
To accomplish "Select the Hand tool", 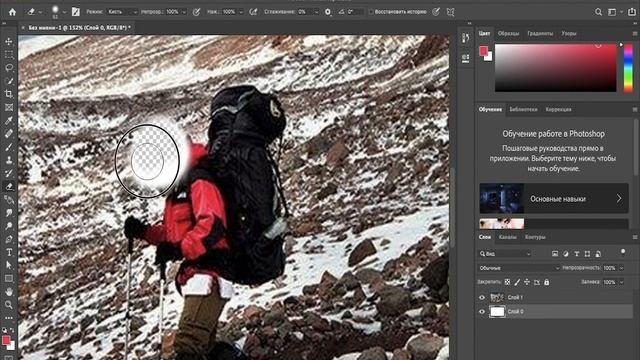I will (9, 291).
